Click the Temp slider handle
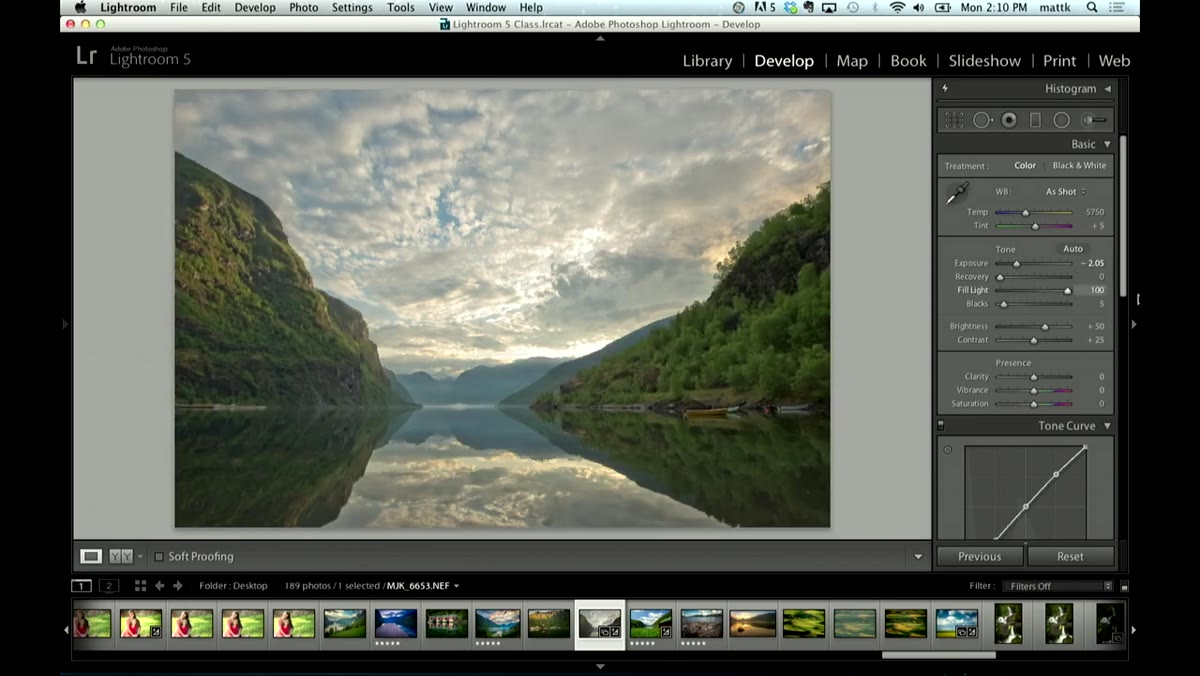 pos(1025,213)
